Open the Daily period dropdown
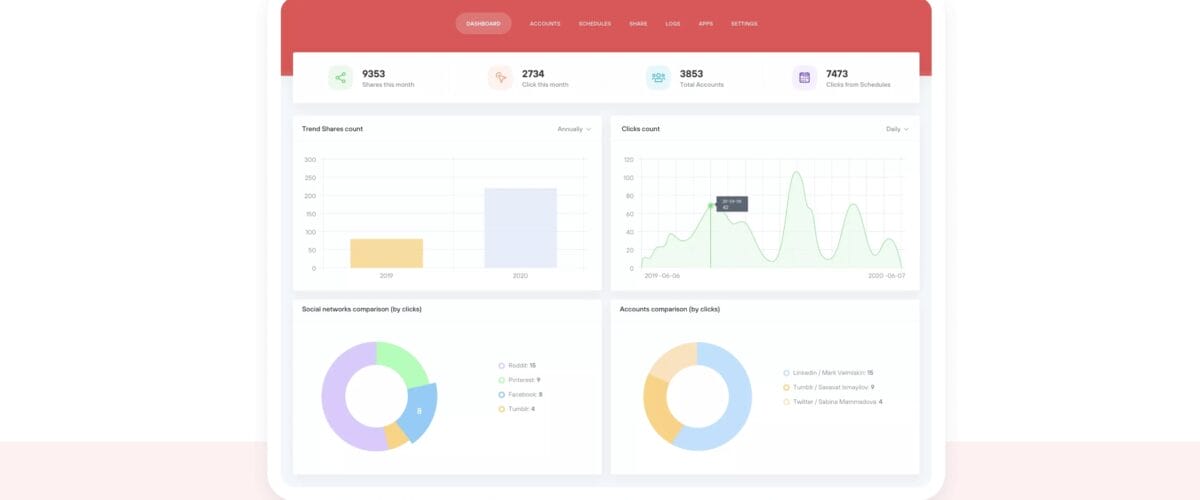 pos(897,129)
